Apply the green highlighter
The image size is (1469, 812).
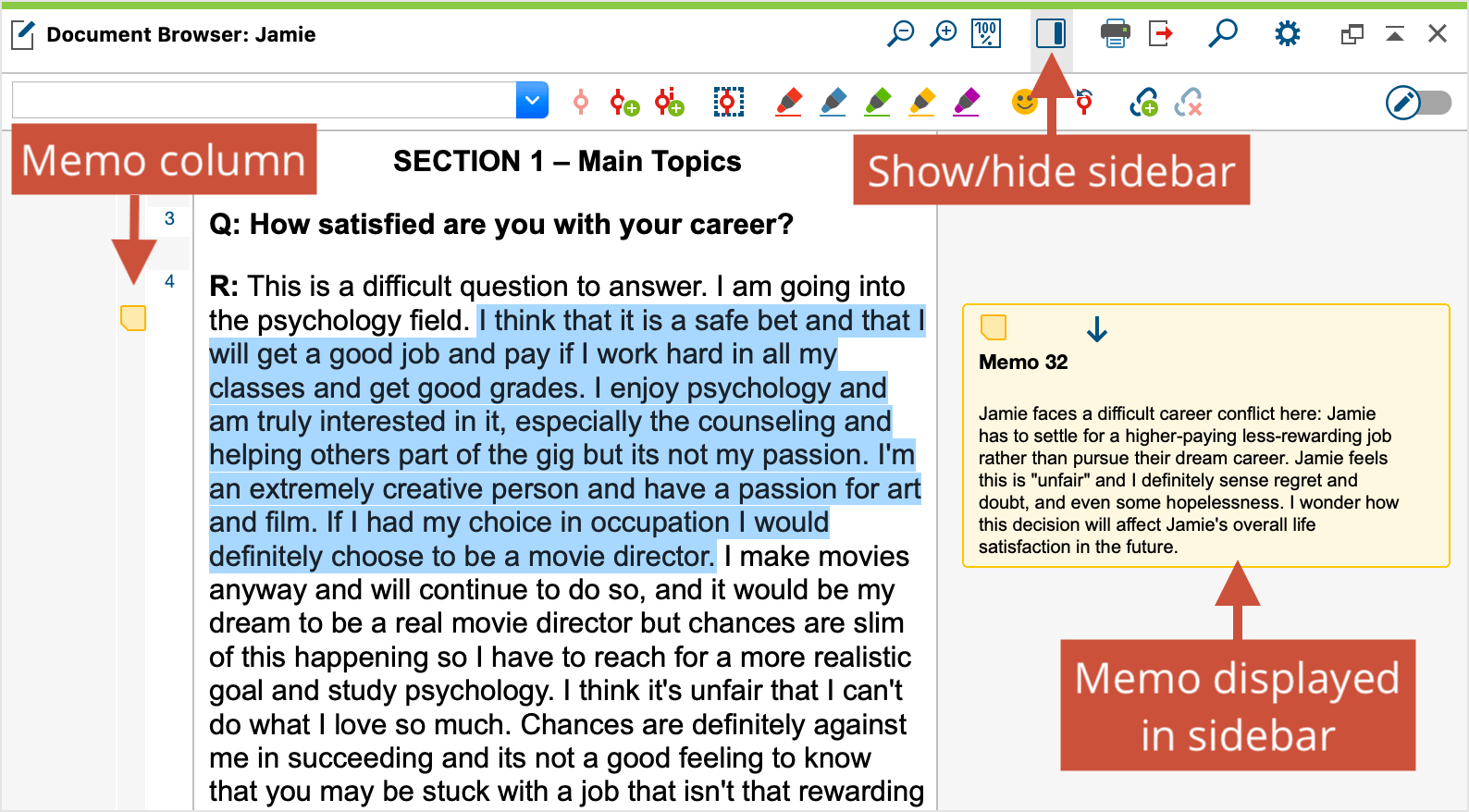point(878,102)
